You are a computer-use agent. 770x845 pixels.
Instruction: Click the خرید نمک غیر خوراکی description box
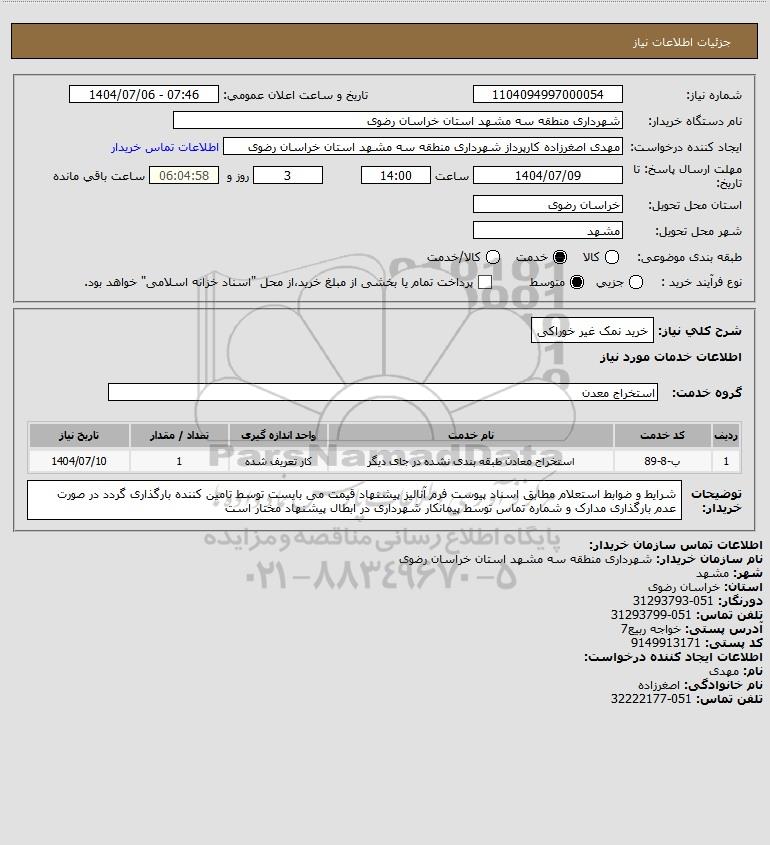click(592, 330)
